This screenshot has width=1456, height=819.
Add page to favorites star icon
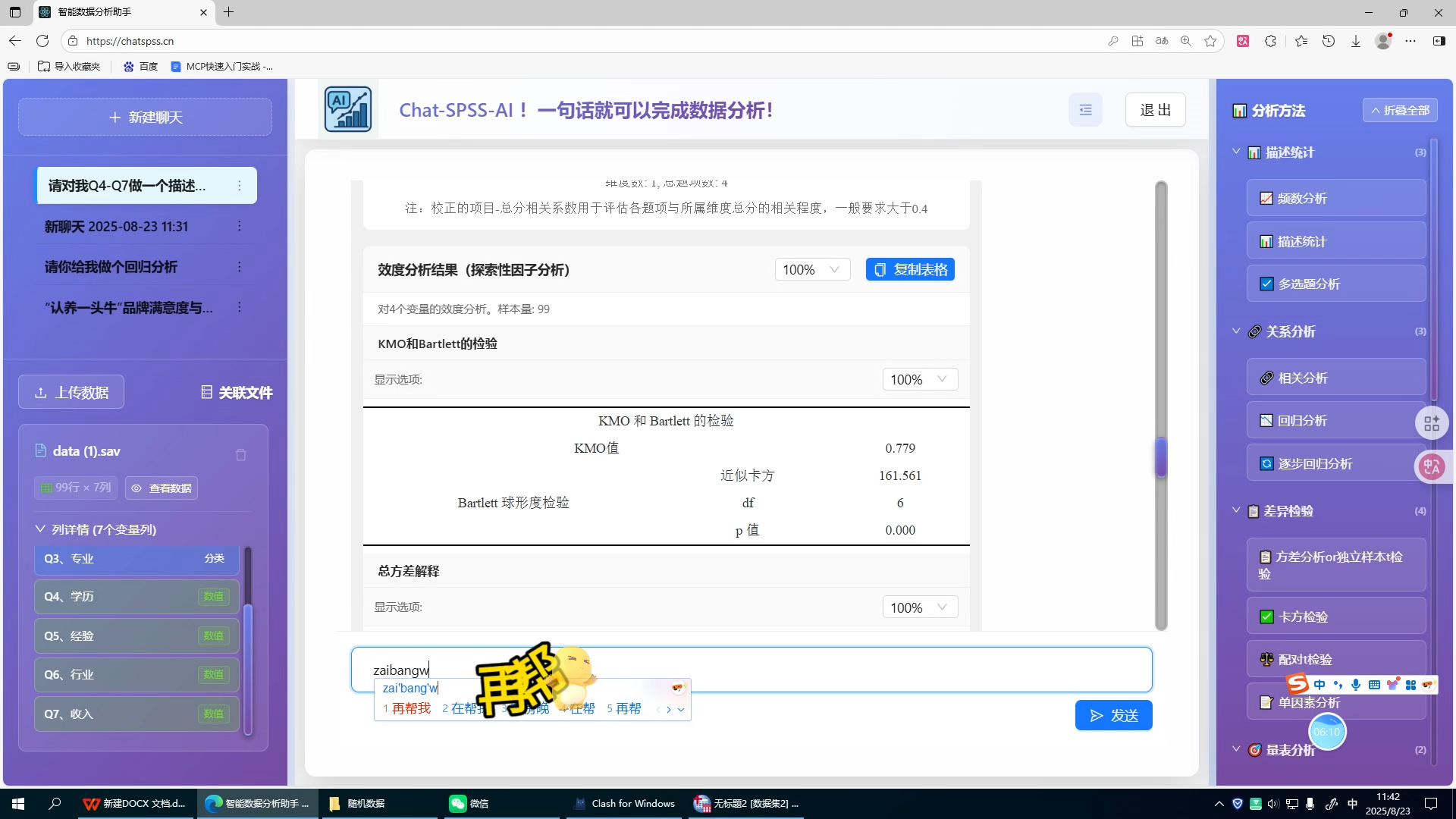click(1210, 41)
